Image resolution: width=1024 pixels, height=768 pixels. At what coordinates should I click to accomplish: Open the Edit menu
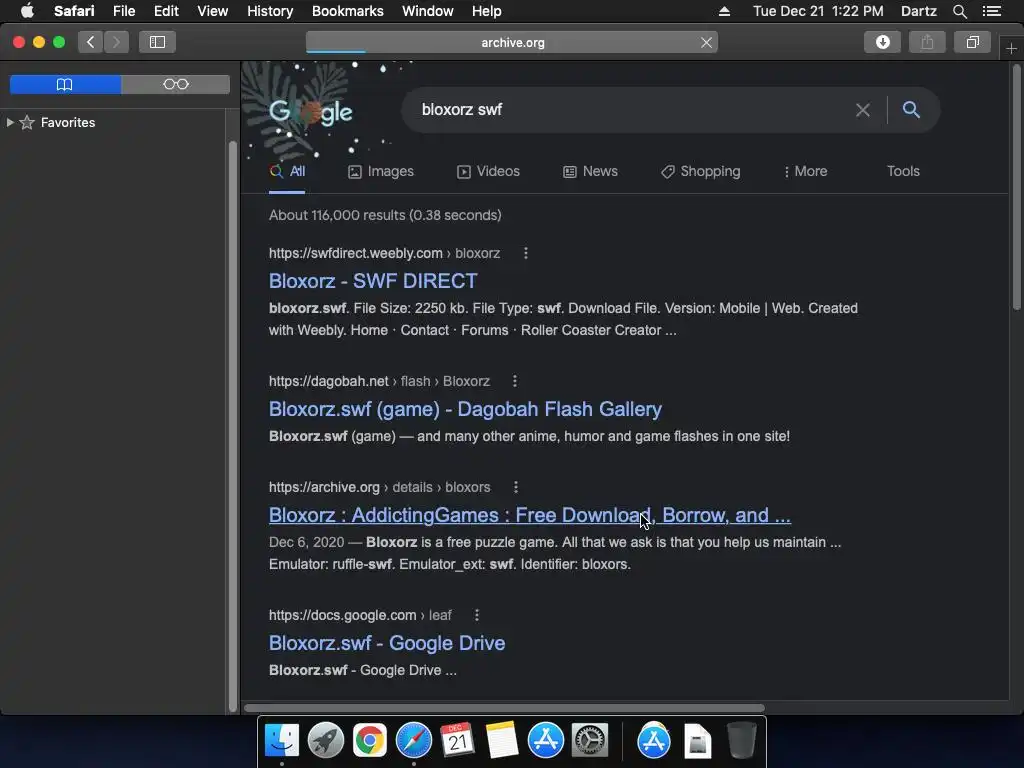click(166, 11)
